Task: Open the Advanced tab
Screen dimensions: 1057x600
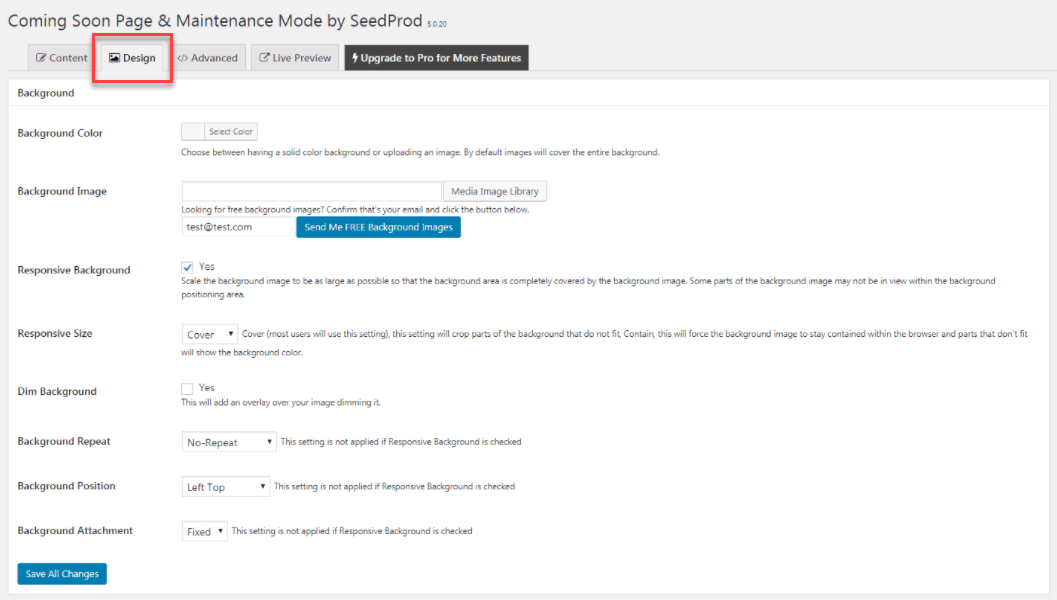Action: point(208,58)
